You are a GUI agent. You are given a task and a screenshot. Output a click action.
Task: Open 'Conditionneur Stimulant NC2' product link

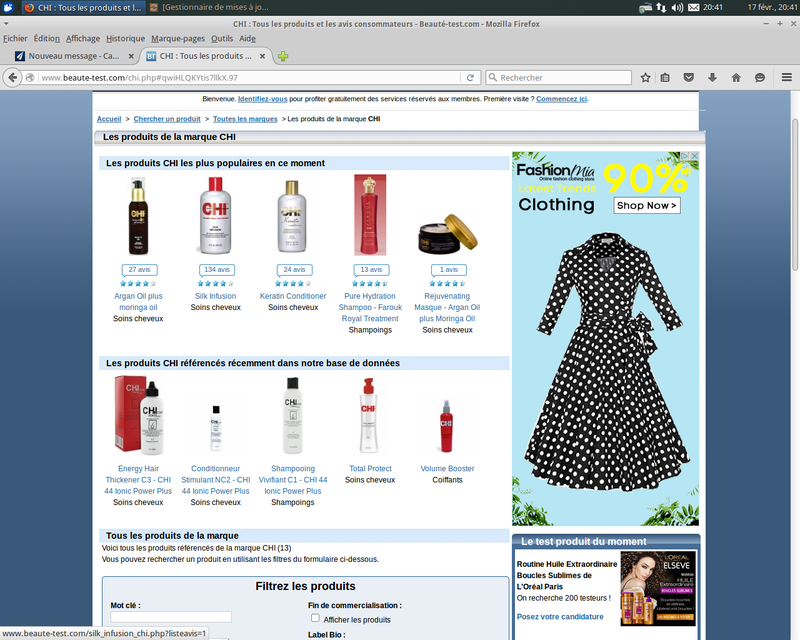pos(215,480)
